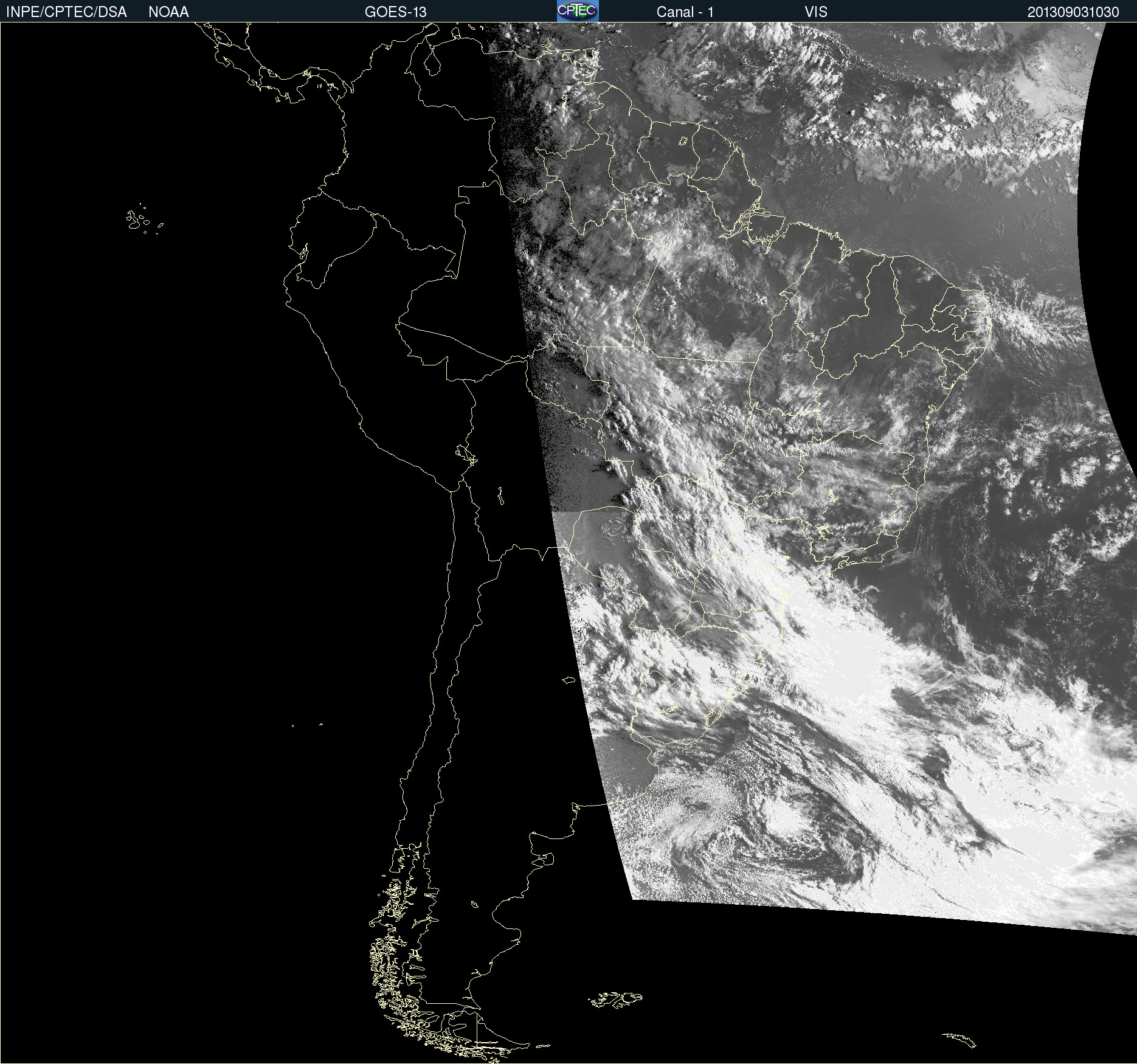This screenshot has width=1137, height=1064.
Task: Click the Canal - 1 label
Action: [685, 12]
